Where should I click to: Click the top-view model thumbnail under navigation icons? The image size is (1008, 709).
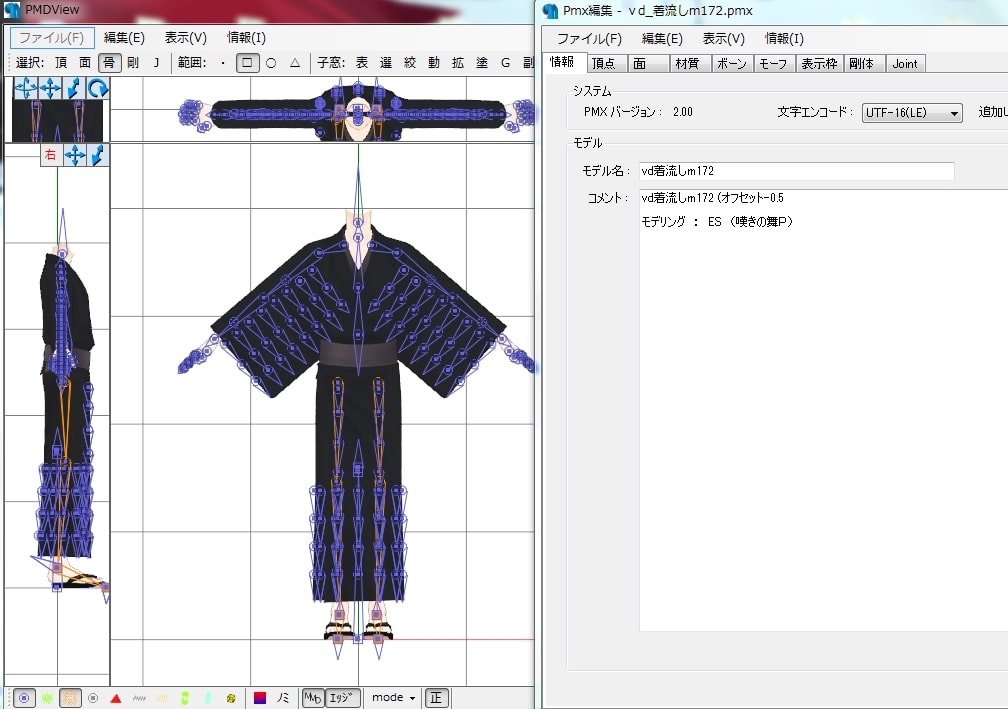point(57,121)
